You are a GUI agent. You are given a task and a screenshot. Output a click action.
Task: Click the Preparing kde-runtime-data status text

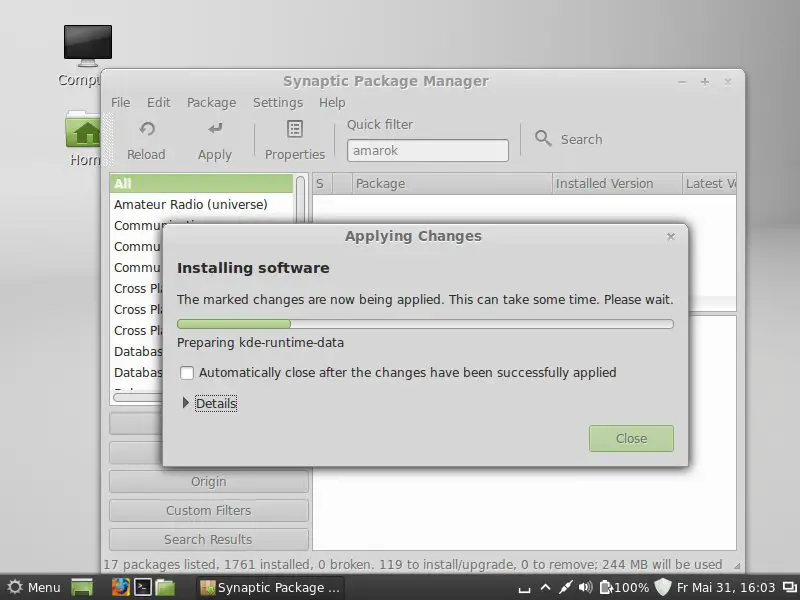[260, 343]
